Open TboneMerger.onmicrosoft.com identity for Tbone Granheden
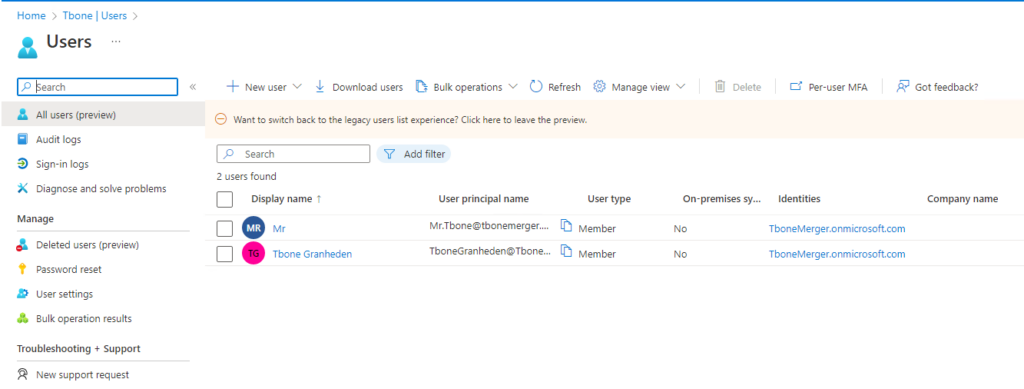1024x389 pixels. click(837, 254)
